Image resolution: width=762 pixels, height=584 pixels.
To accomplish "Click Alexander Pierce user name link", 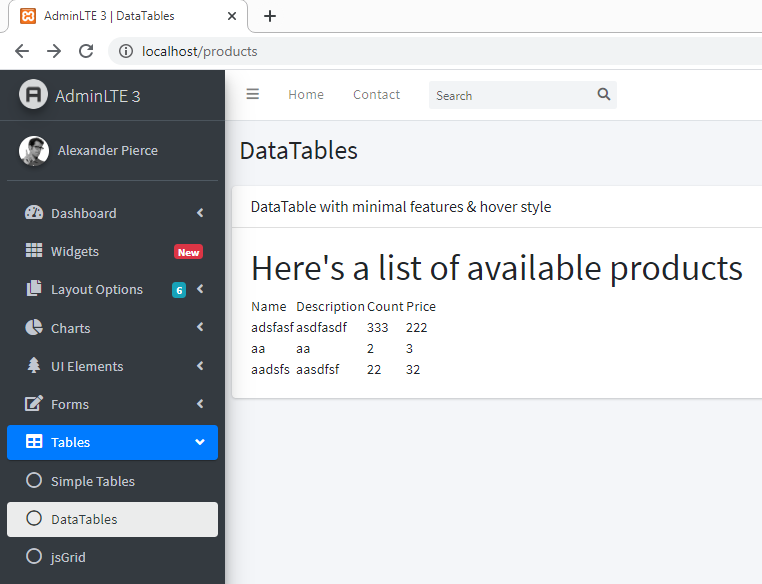I will click(107, 151).
